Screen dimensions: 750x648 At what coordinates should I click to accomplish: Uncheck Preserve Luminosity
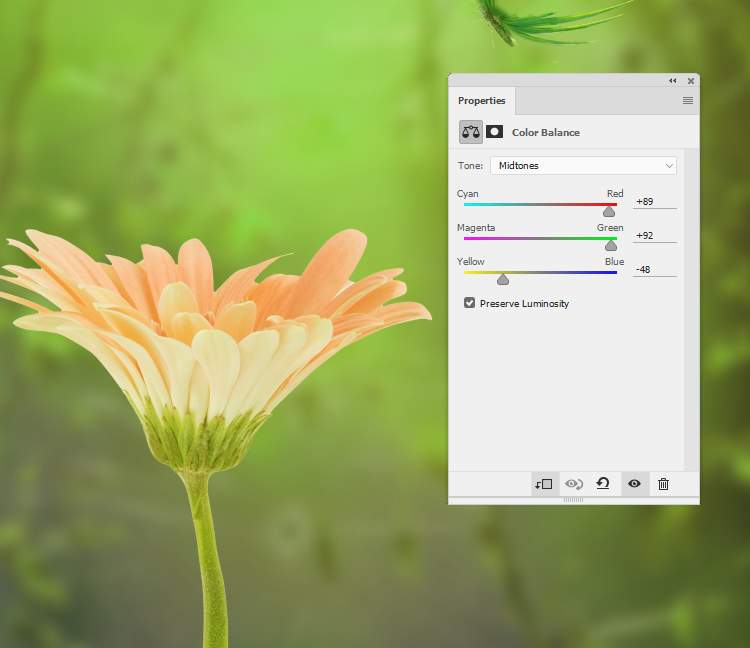(x=469, y=303)
